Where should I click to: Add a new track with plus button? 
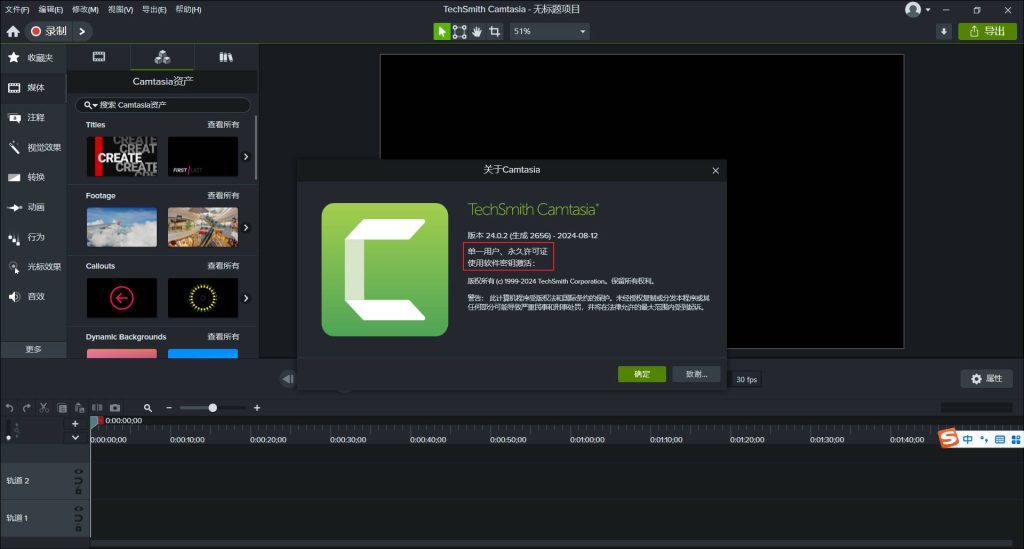(75, 424)
